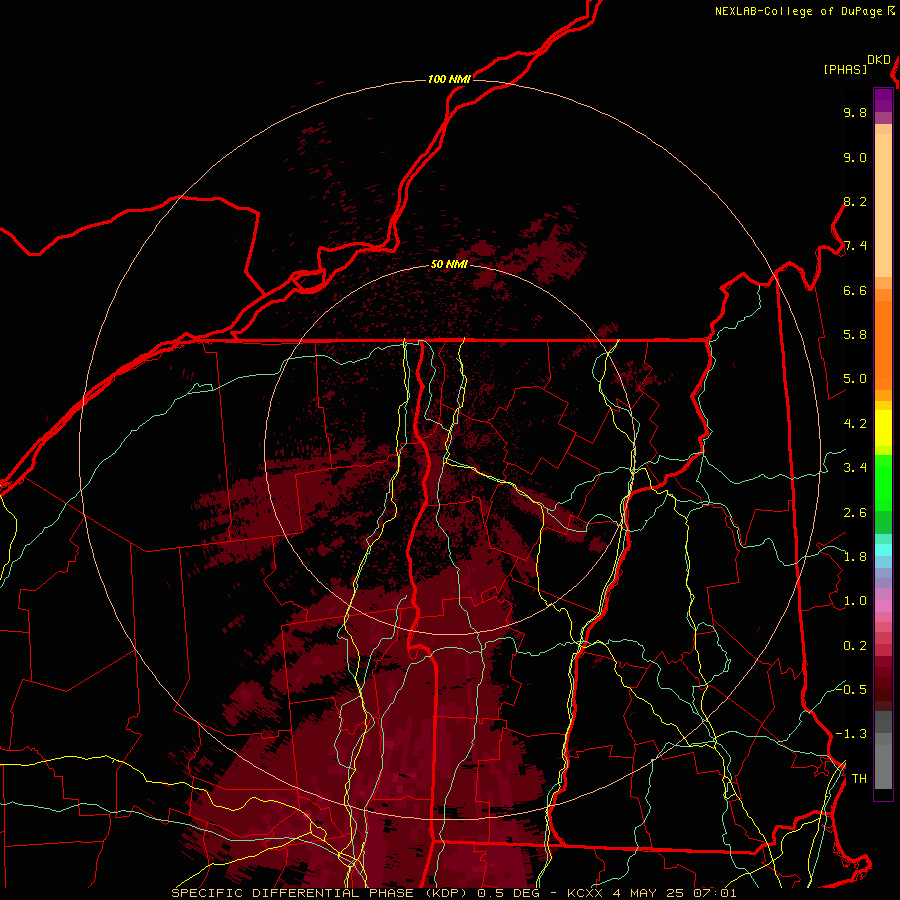Click the 07:01 timestamp in the caption
This screenshot has height=900, width=900.
point(715,893)
